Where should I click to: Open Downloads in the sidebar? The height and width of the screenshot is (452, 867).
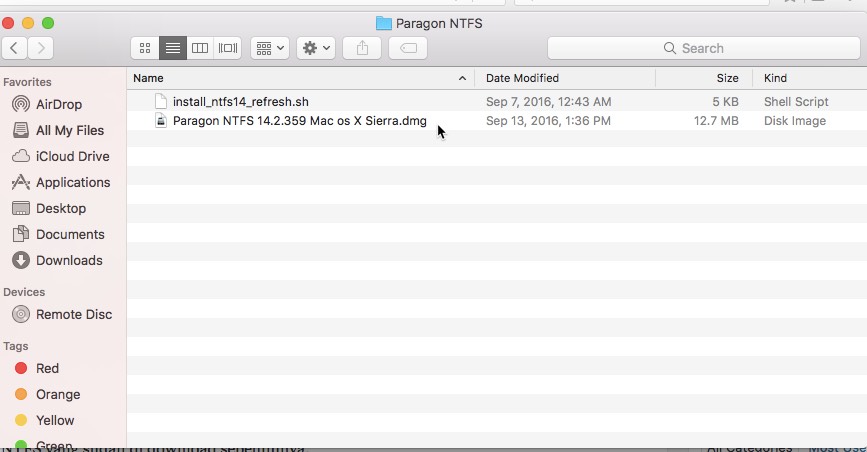69,261
